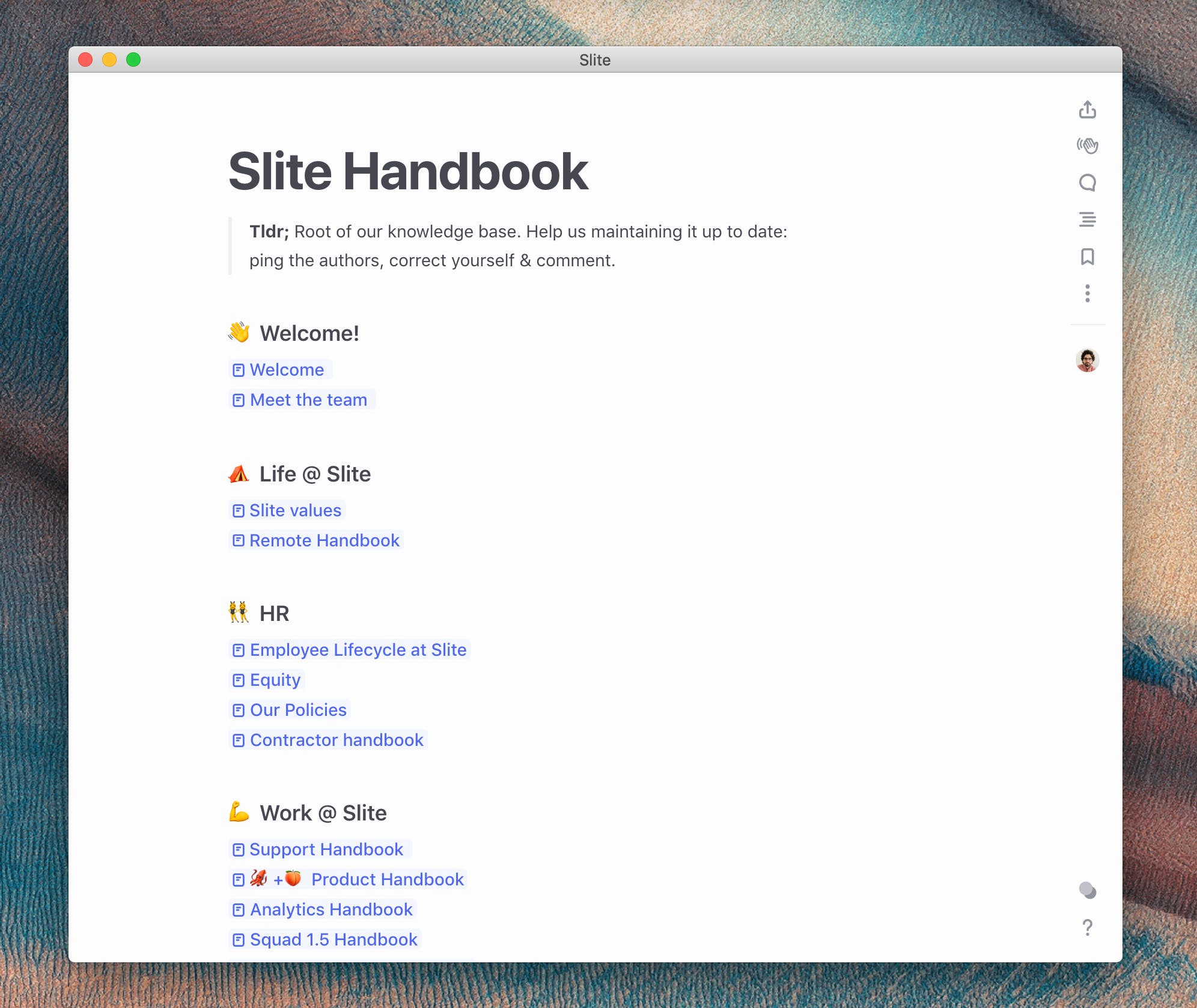Open the share/export icon
This screenshot has height=1008, width=1197.
tap(1088, 111)
